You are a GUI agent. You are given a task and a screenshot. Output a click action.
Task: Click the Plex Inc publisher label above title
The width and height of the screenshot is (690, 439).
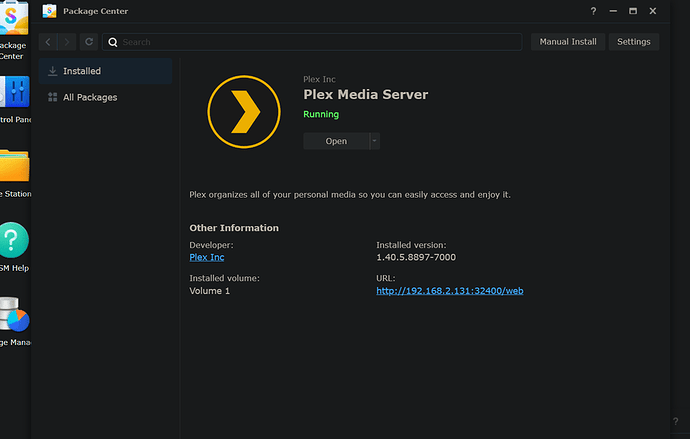319,79
